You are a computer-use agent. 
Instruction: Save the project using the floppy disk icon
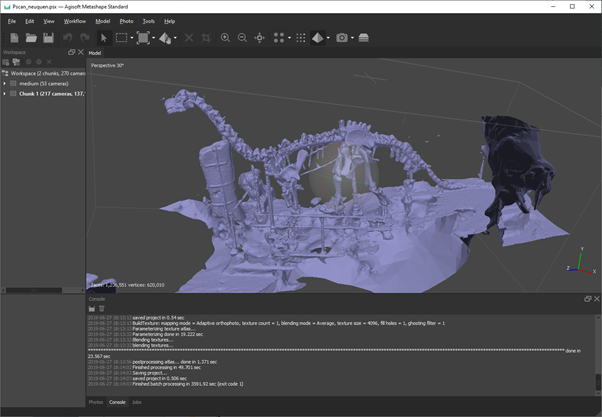click(48, 38)
